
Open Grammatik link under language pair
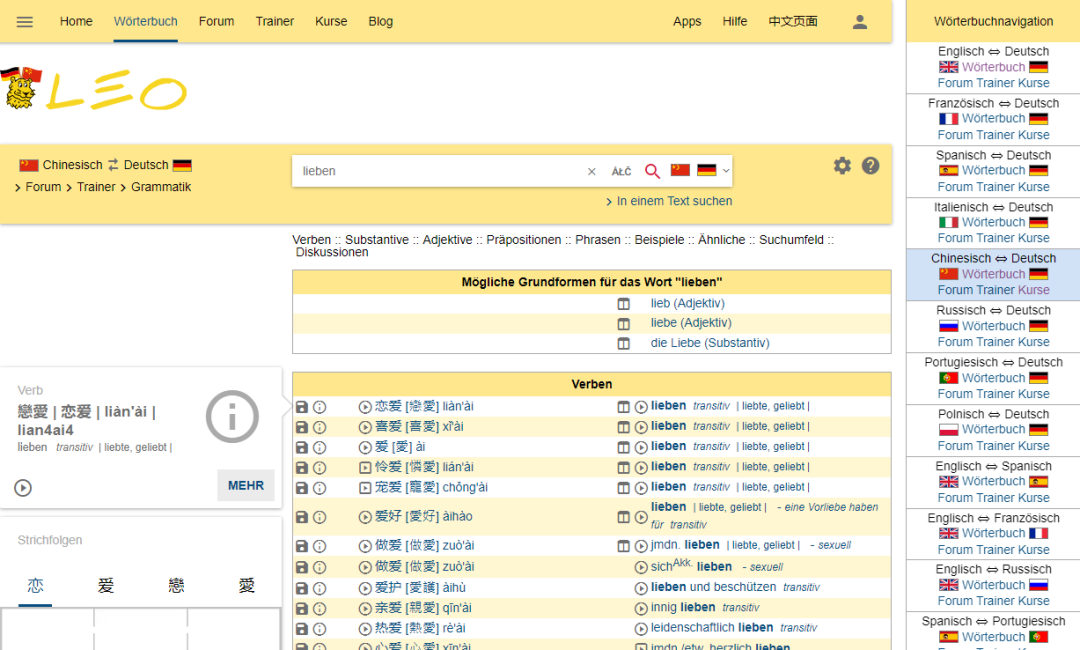pyautogui.click(x=161, y=187)
